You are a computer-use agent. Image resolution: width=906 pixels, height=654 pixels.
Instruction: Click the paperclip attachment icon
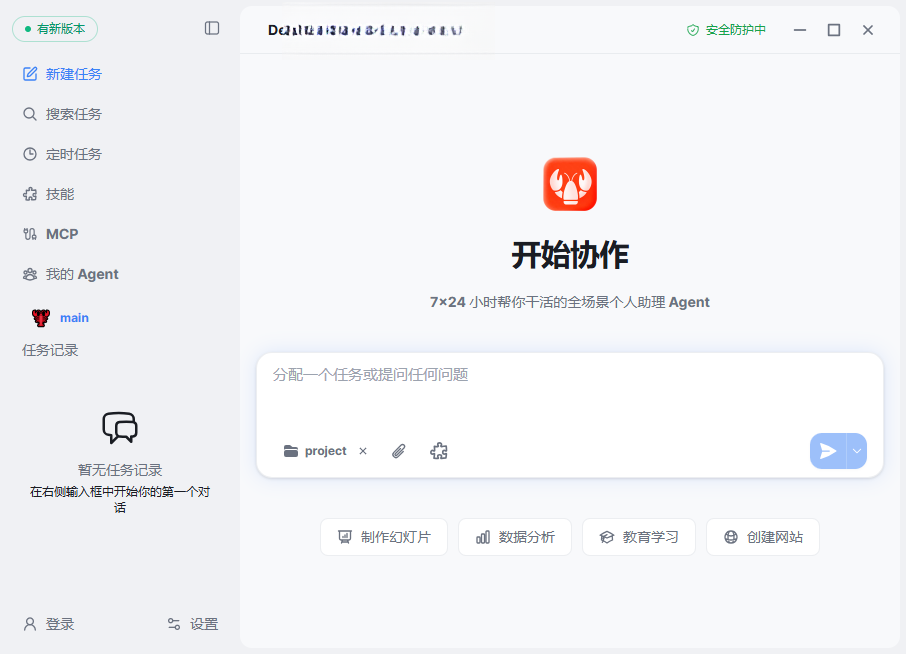point(399,451)
